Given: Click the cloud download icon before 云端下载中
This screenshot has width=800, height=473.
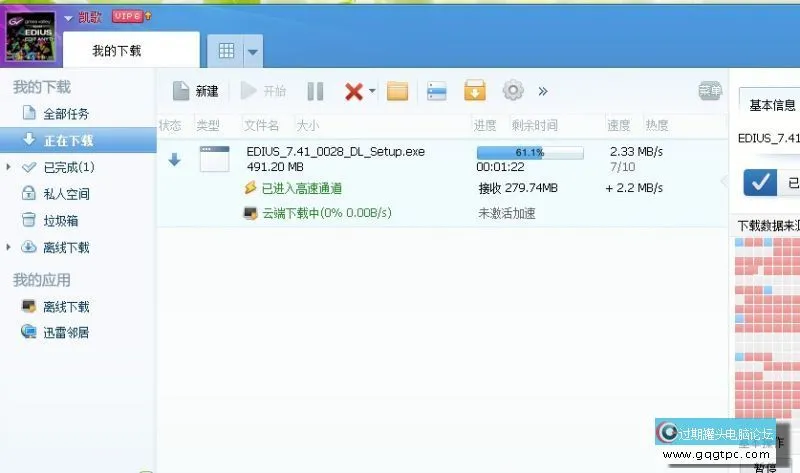Looking at the screenshot, I should click(x=250, y=213).
